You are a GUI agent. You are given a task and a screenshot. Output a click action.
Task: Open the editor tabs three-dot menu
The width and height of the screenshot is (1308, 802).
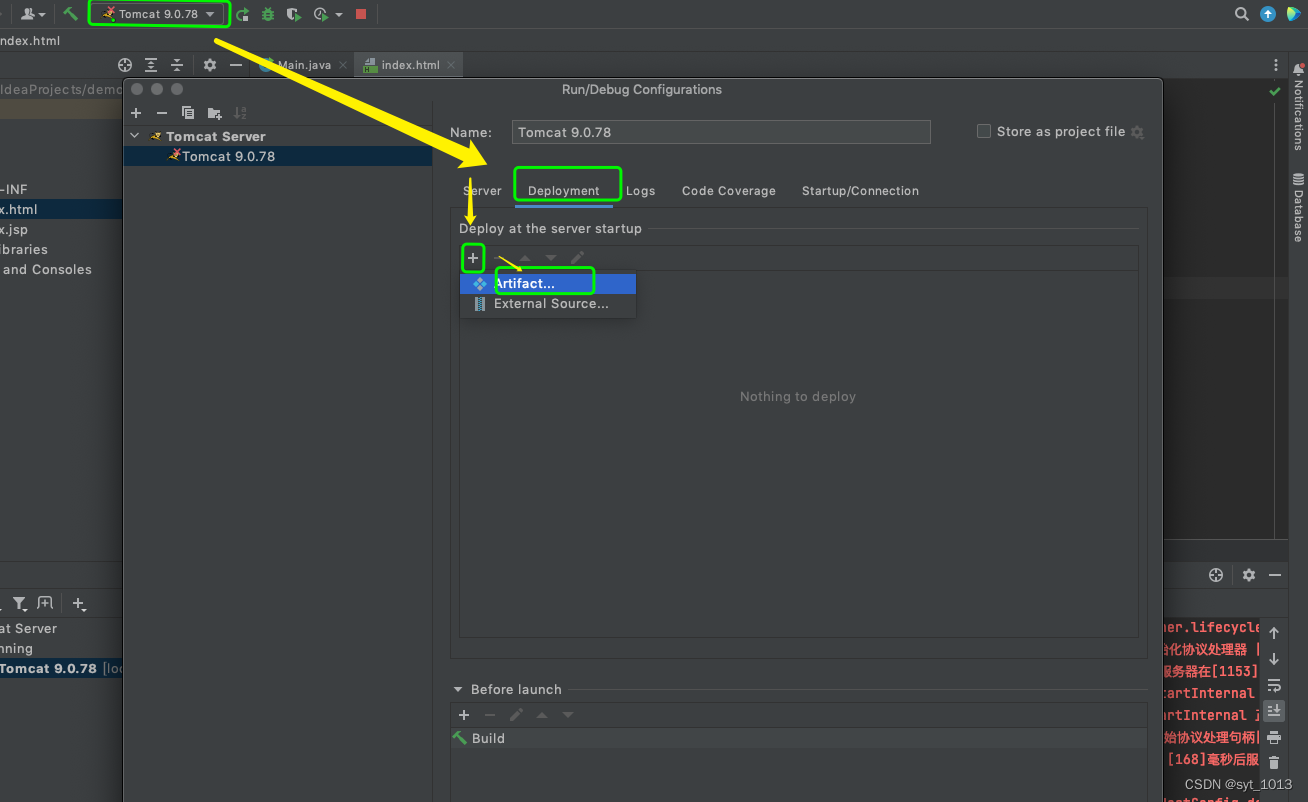[1276, 65]
